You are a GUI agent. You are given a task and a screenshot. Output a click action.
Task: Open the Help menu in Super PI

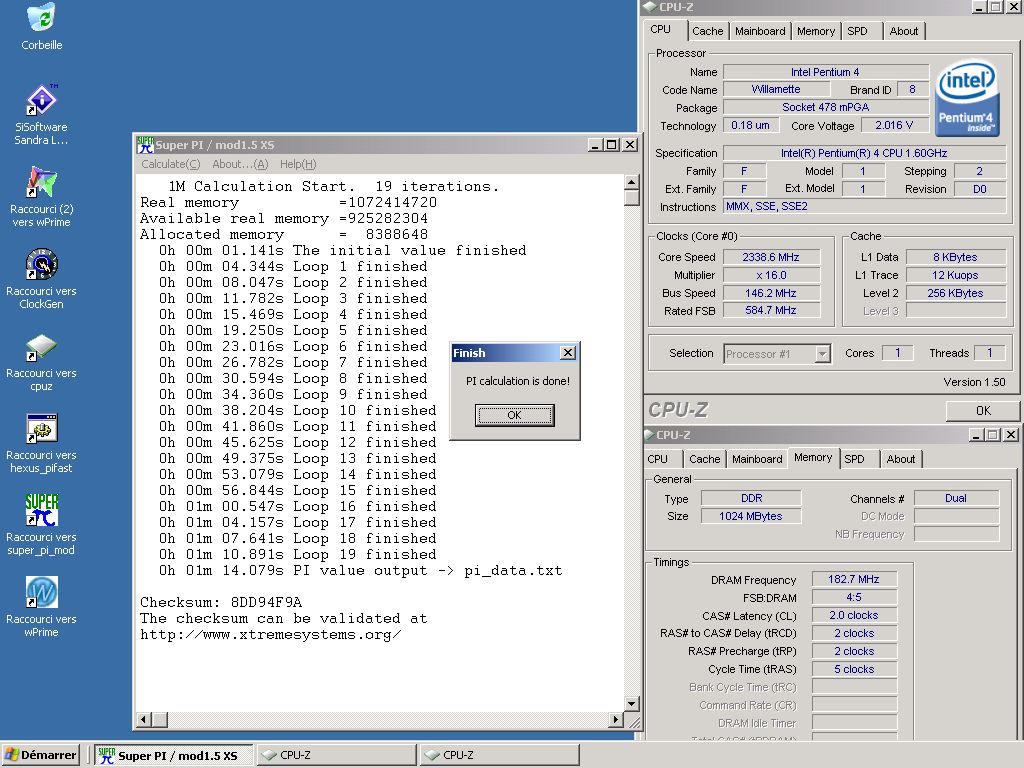click(298, 164)
